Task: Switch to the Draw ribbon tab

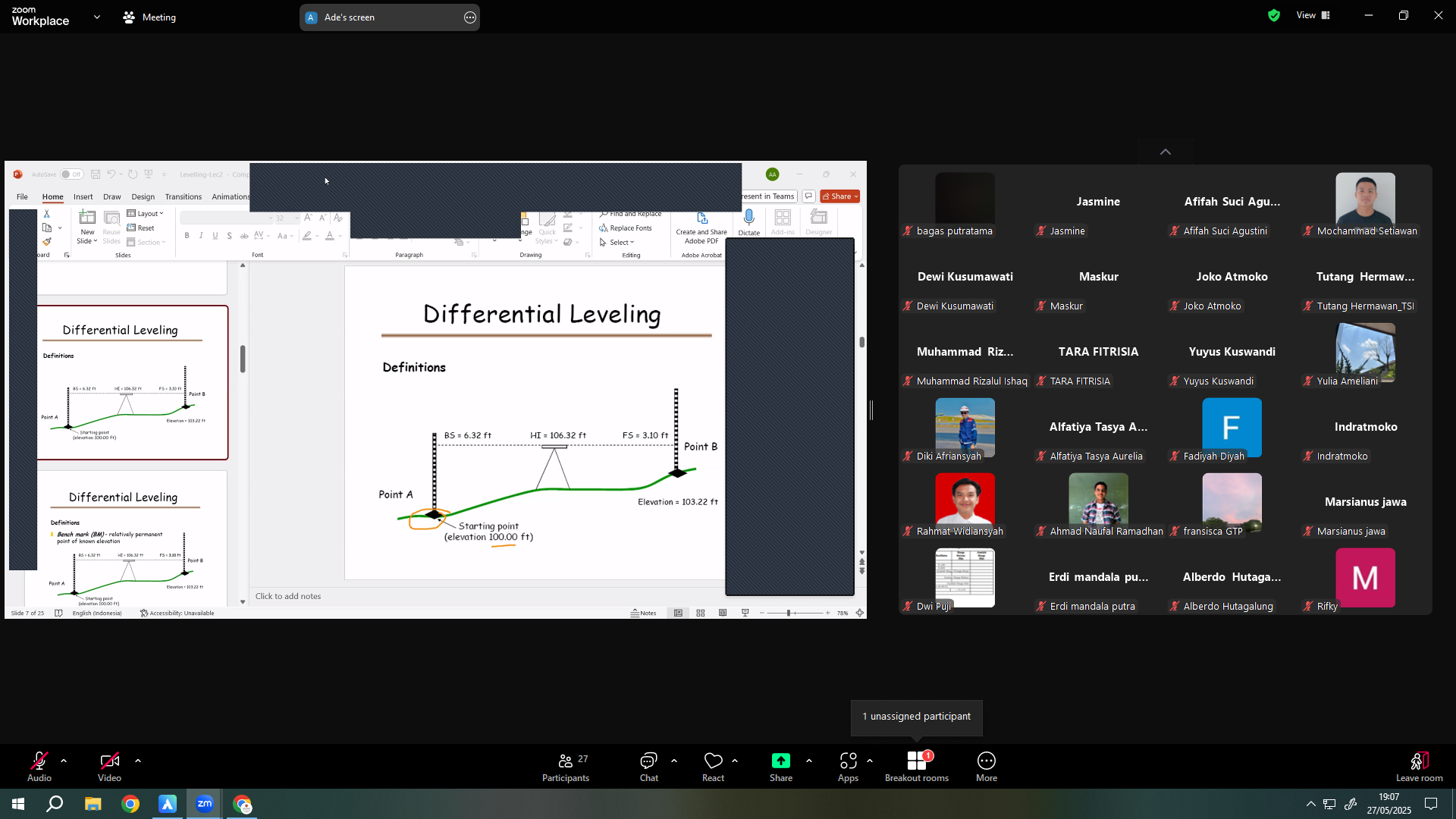Action: [x=111, y=196]
